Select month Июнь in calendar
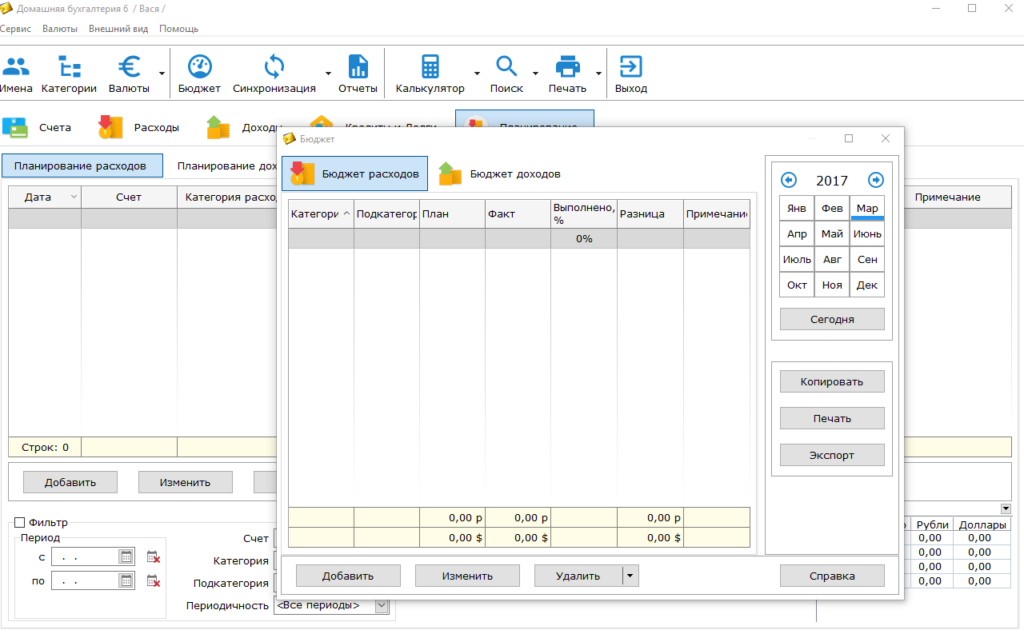 coord(867,234)
